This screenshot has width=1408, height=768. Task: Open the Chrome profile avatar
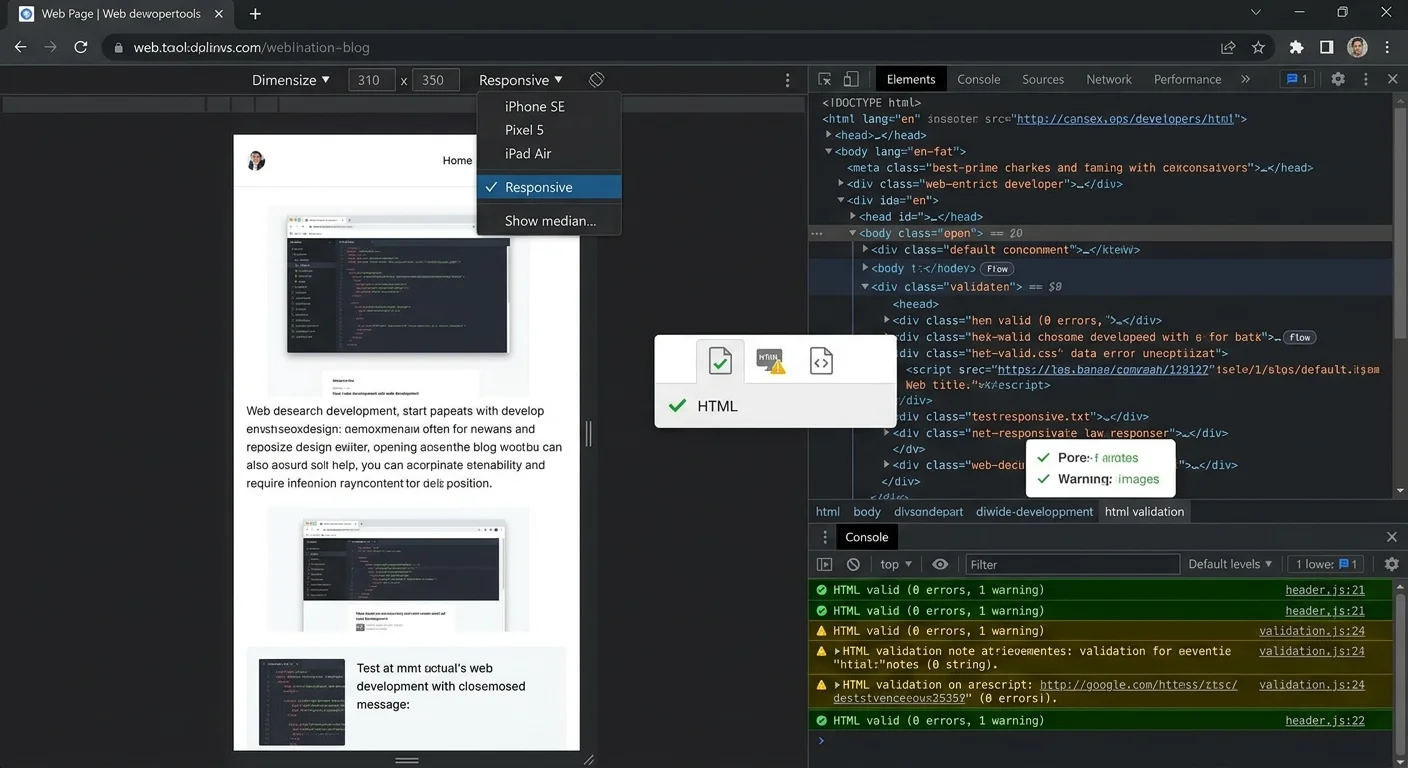point(1357,47)
